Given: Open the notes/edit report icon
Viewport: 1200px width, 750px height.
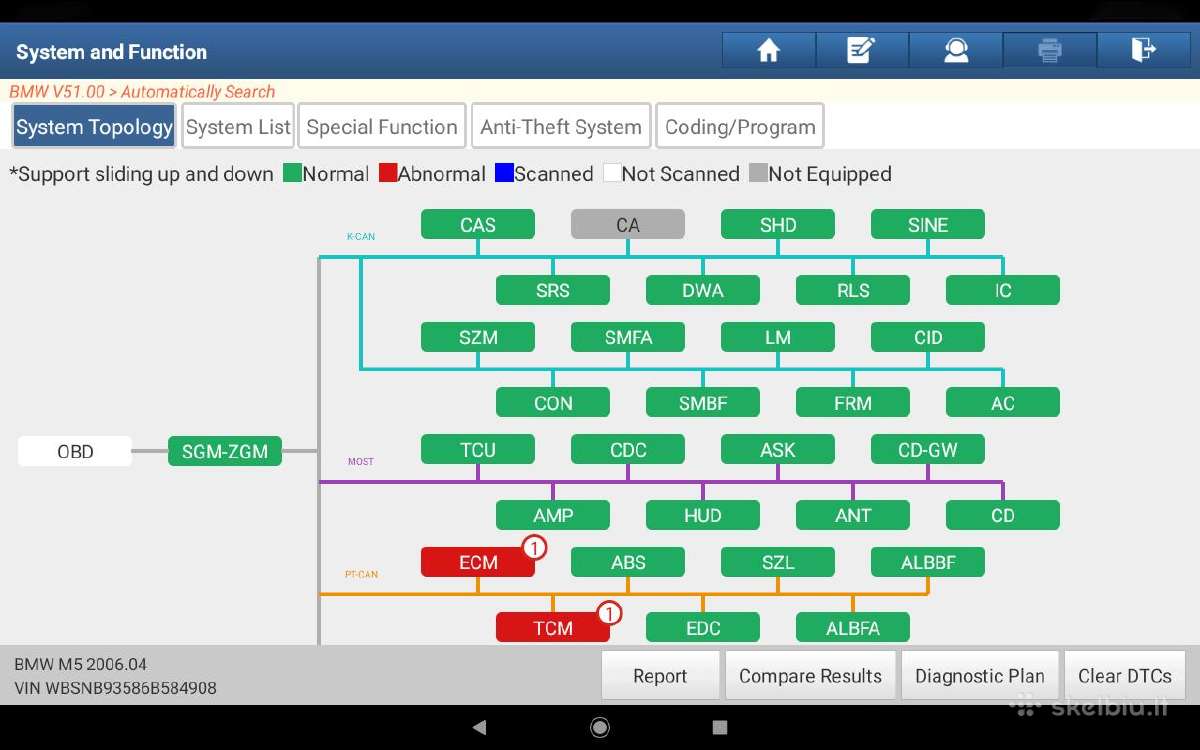Looking at the screenshot, I should click(861, 50).
